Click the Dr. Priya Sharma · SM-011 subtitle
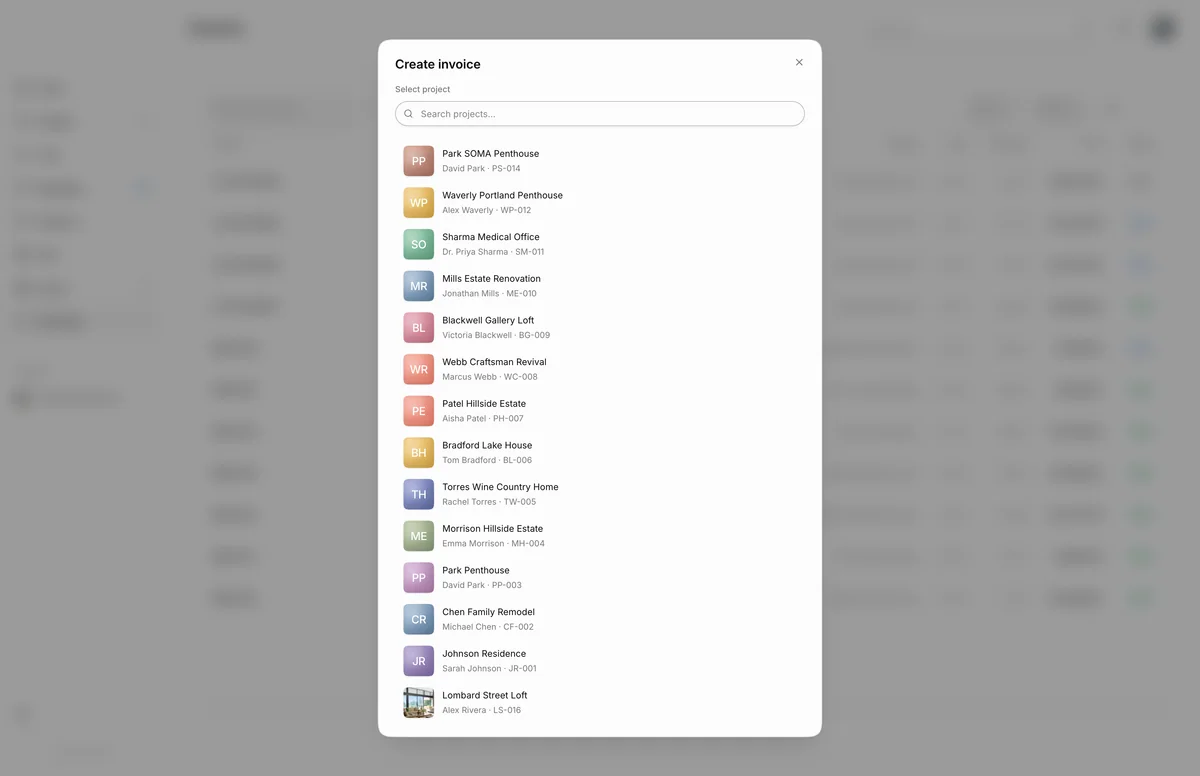This screenshot has height=776, width=1200. point(494,252)
